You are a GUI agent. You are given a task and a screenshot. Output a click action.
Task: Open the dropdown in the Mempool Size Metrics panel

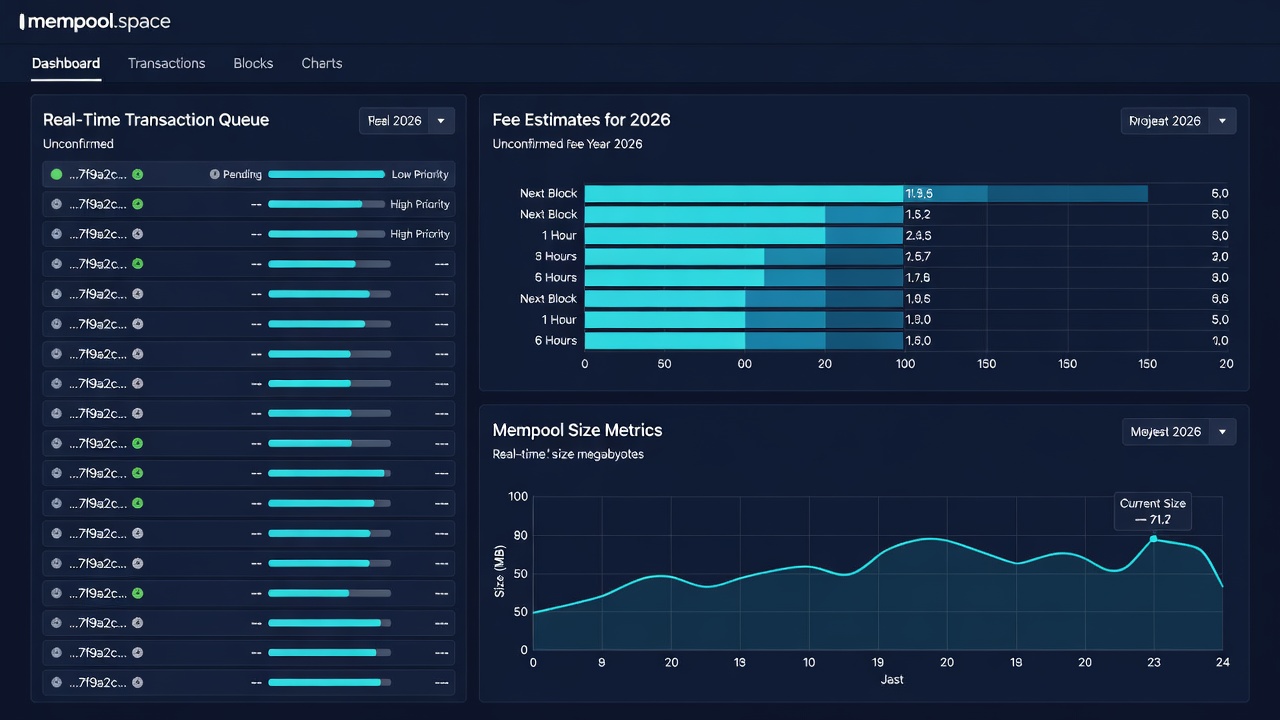tap(1178, 432)
